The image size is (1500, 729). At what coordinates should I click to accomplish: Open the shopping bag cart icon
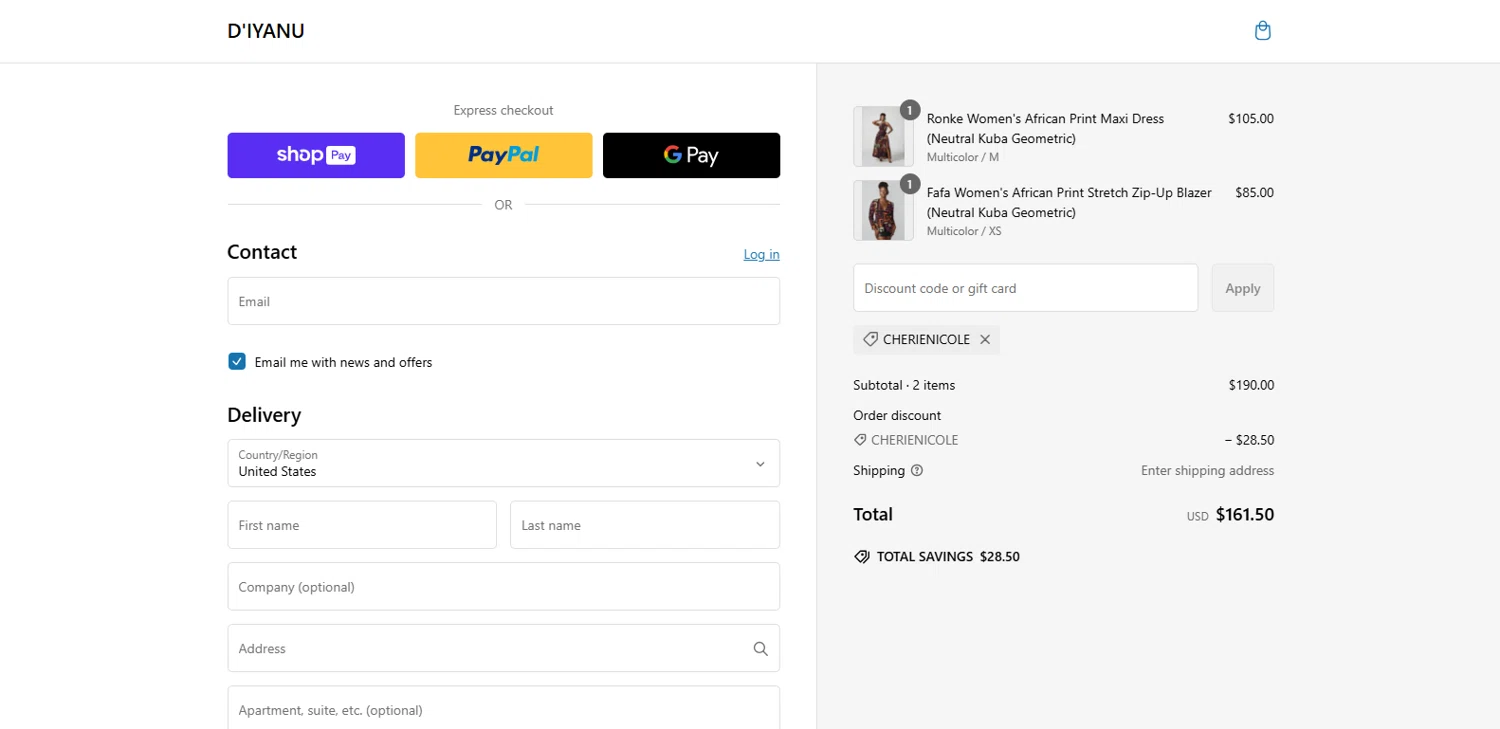point(1263,31)
